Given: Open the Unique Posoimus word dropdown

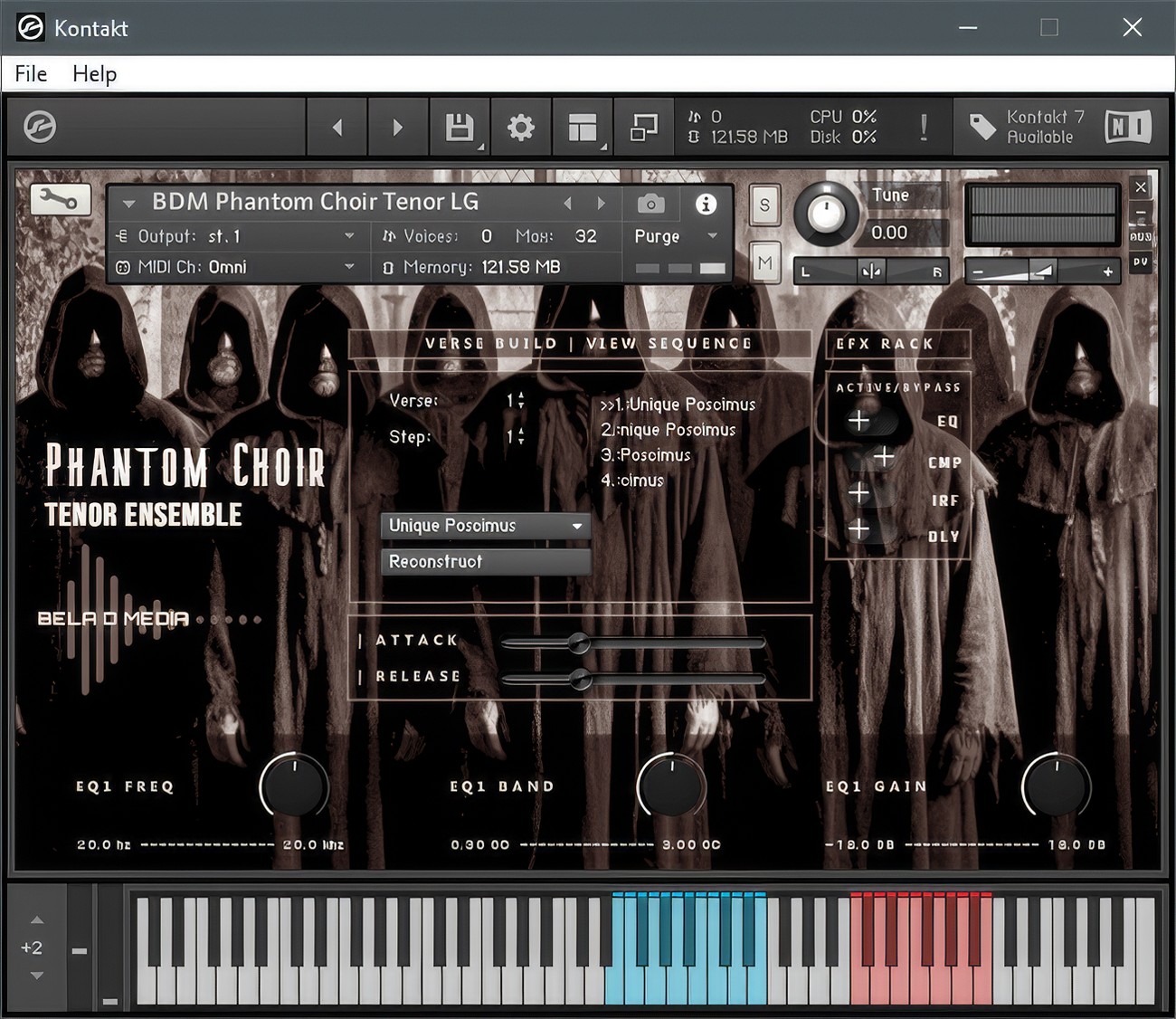Looking at the screenshot, I should coord(486,526).
